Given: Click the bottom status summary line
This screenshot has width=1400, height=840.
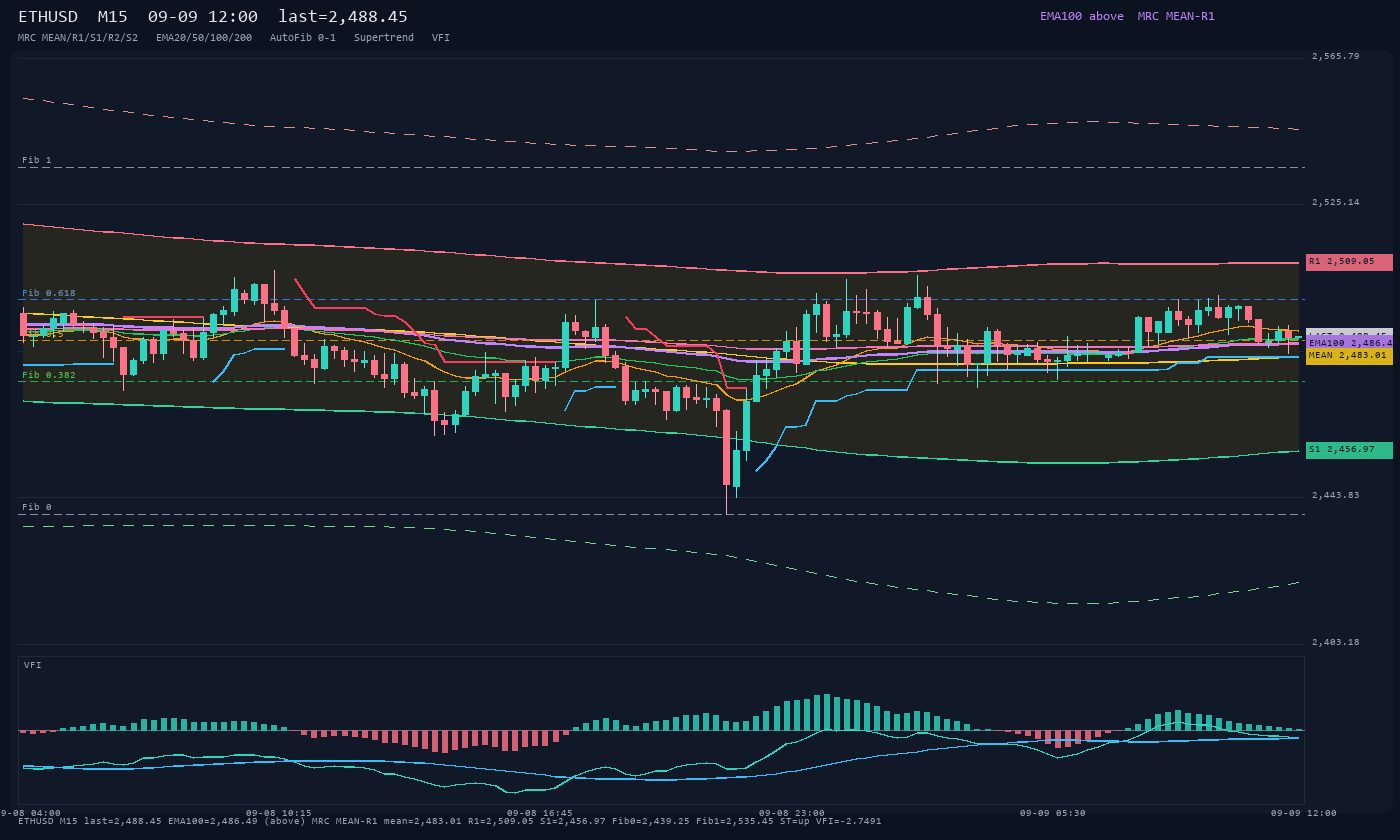Looking at the screenshot, I should (450, 821).
